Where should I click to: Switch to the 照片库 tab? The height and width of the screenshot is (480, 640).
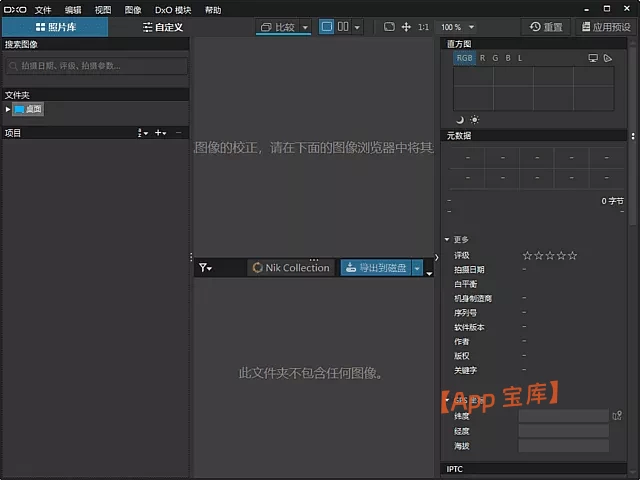pyautogui.click(x=55, y=27)
